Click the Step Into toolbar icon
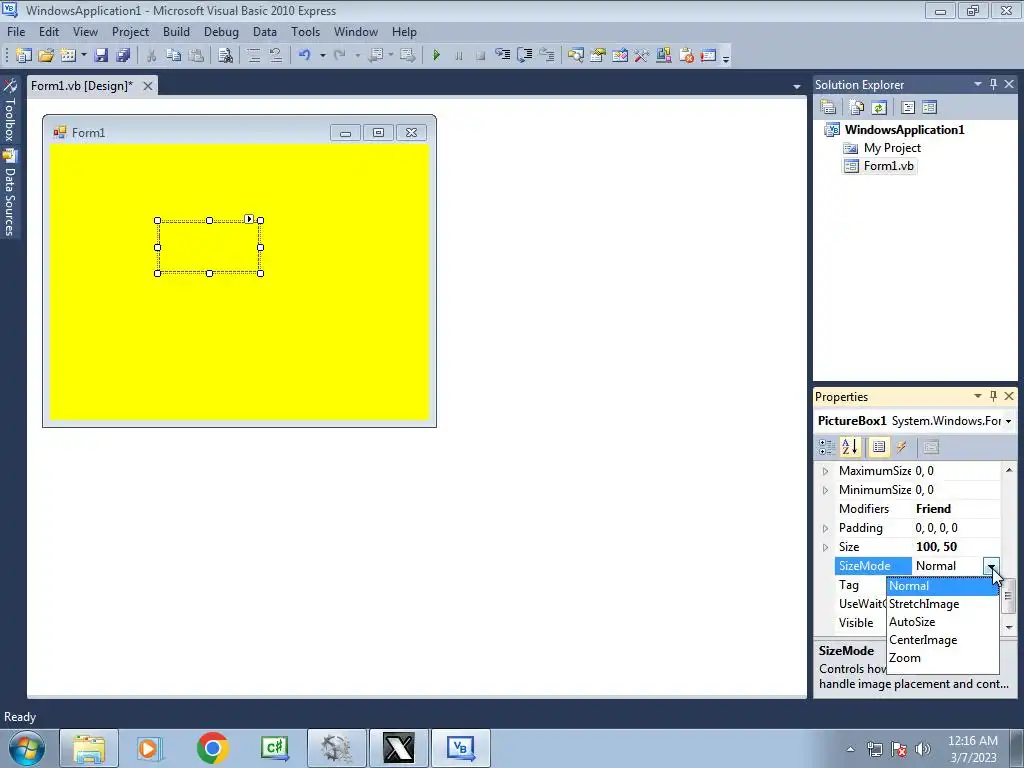 (502, 55)
